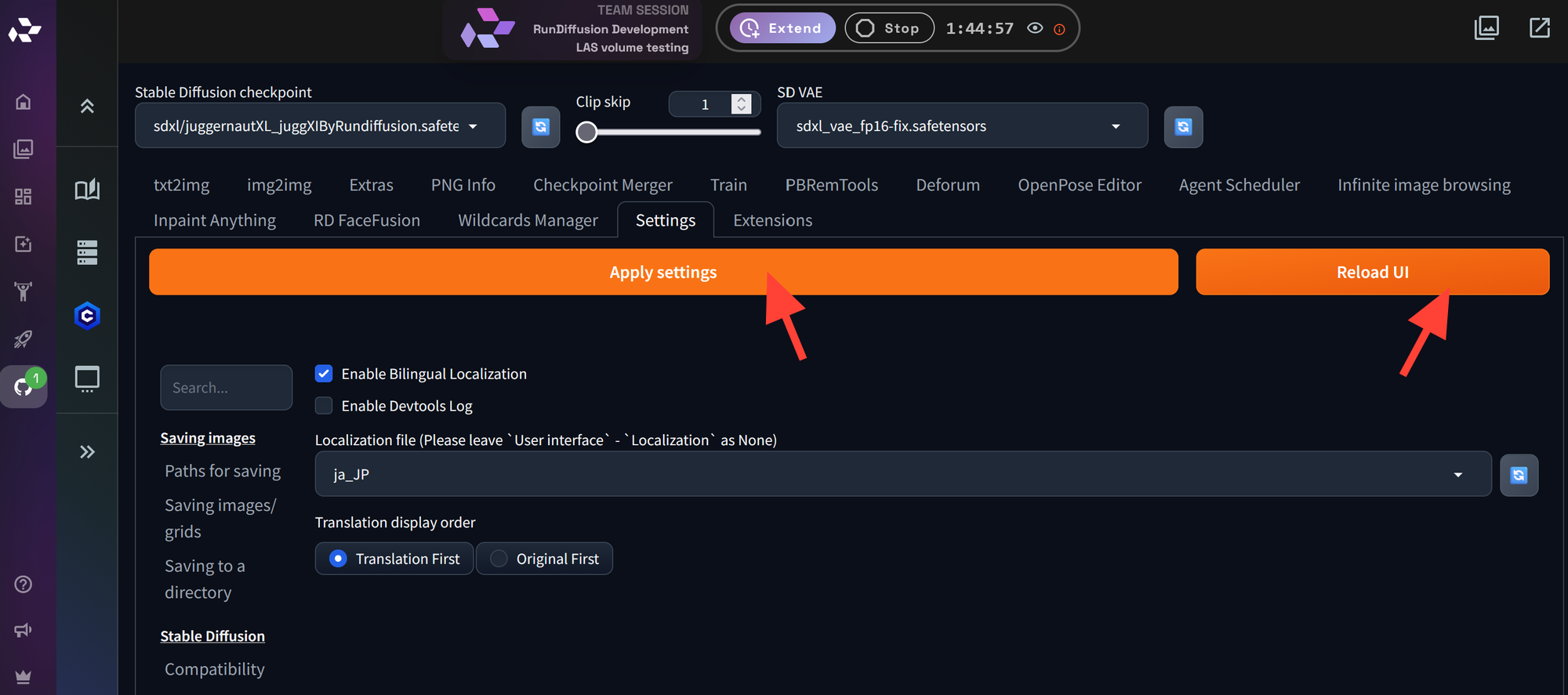This screenshot has height=695, width=1568.
Task: Open the Stable Diffusion checkpoint dropdown
Action: tap(320, 126)
